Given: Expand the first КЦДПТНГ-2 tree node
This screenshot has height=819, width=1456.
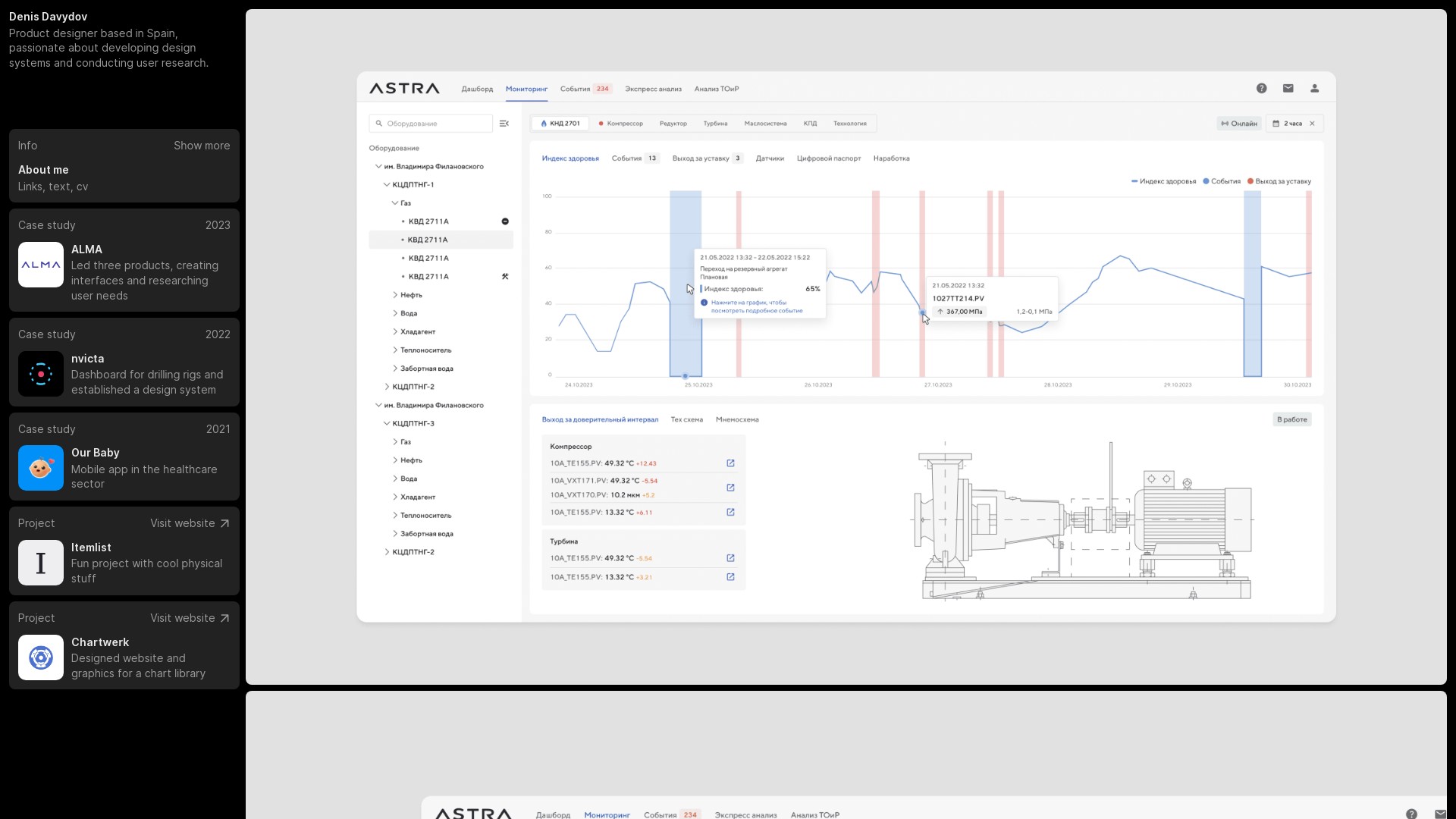Looking at the screenshot, I should 387,387.
